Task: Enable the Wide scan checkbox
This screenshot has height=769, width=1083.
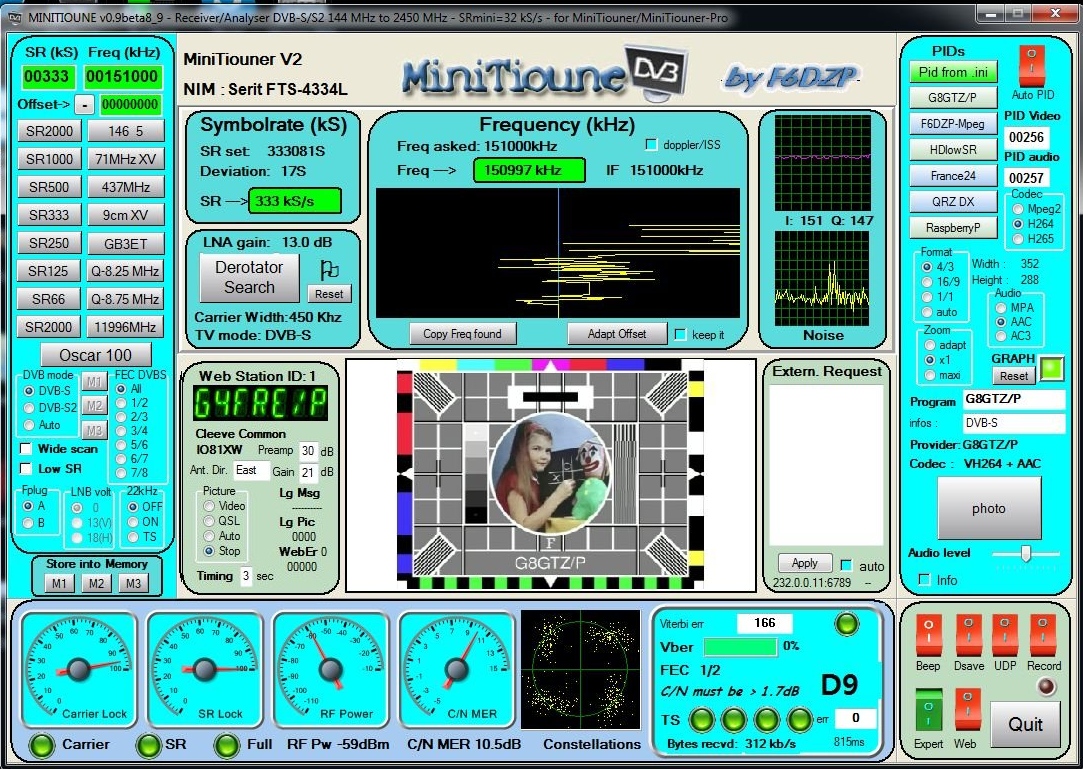Action: click(x=26, y=448)
